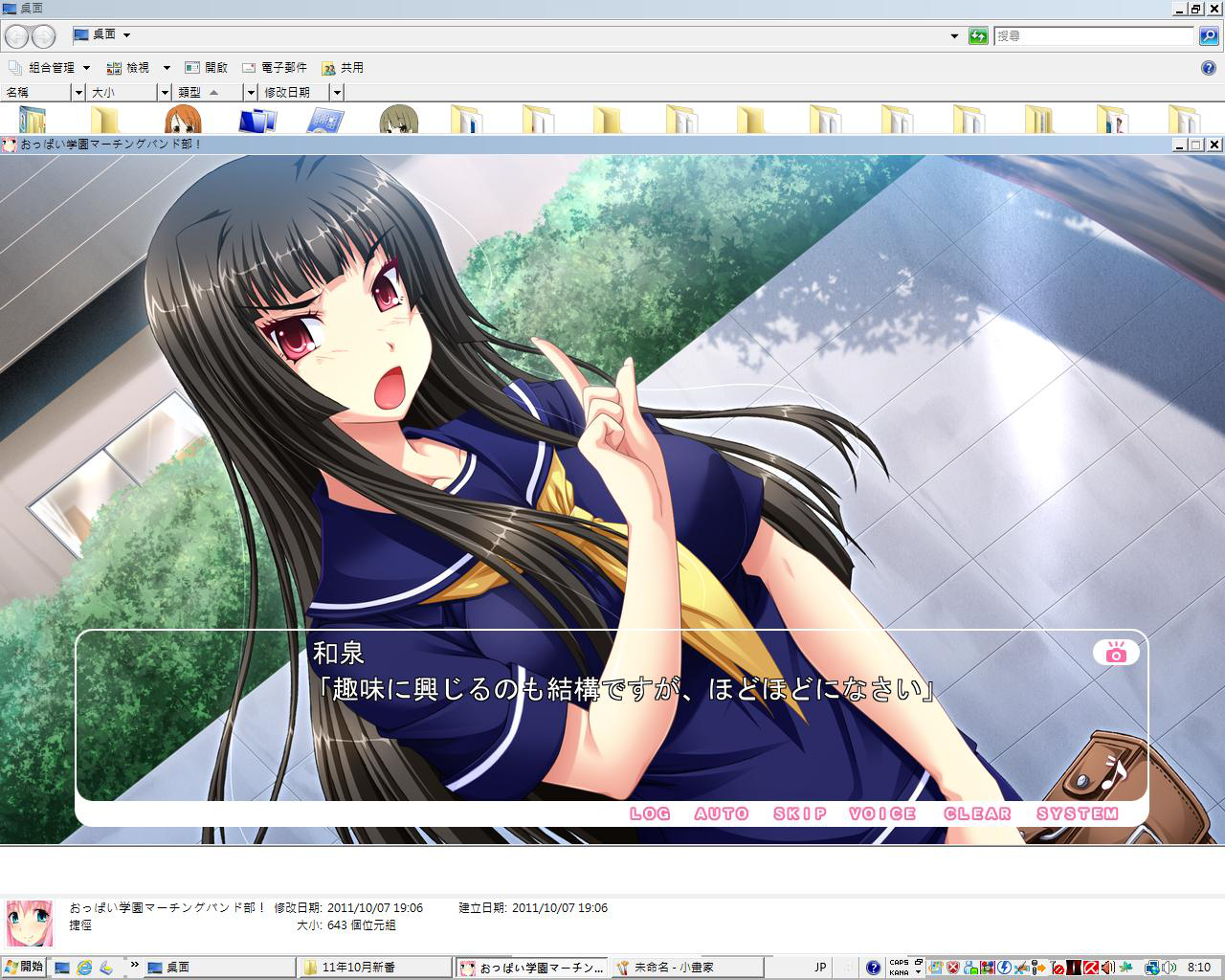
Task: Click the green clover tray icon
Action: [x=1126, y=968]
